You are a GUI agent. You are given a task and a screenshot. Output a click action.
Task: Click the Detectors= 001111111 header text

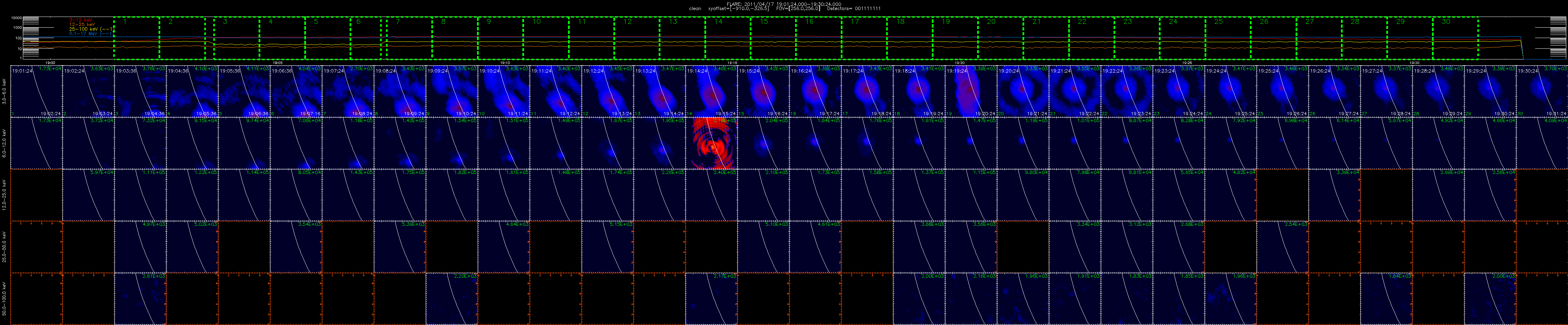854,9
